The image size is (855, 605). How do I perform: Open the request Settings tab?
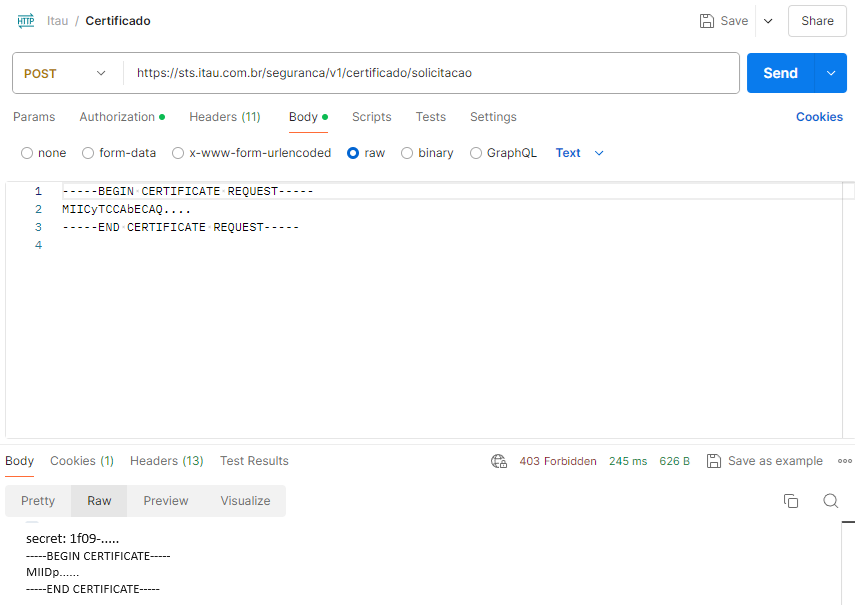point(493,117)
